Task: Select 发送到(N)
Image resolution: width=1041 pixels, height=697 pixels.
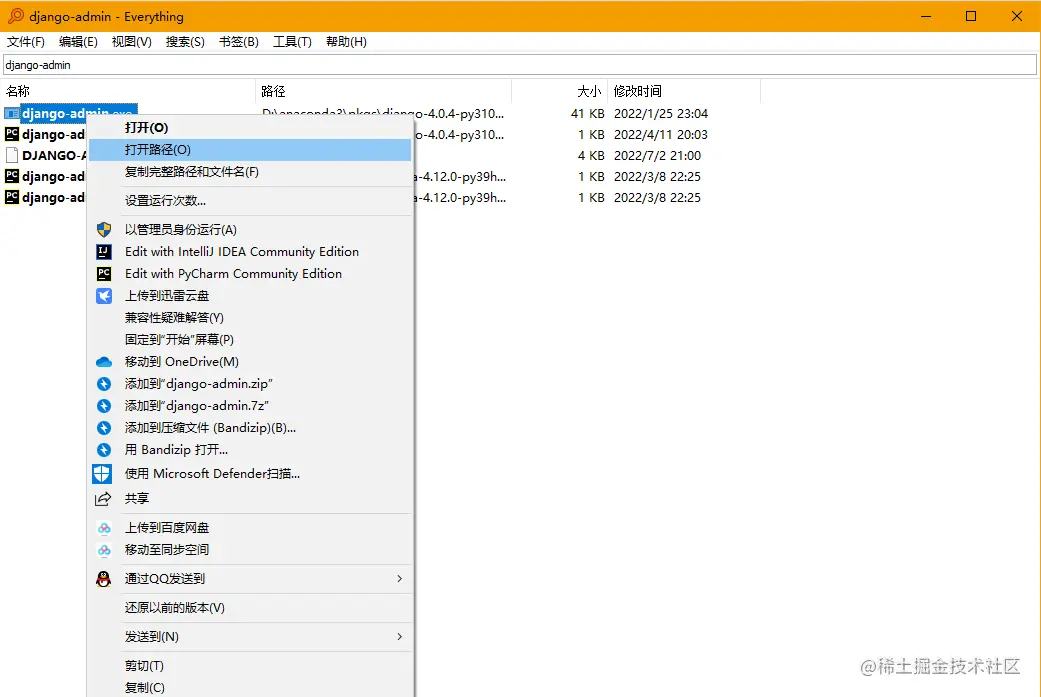Action: (x=250, y=637)
